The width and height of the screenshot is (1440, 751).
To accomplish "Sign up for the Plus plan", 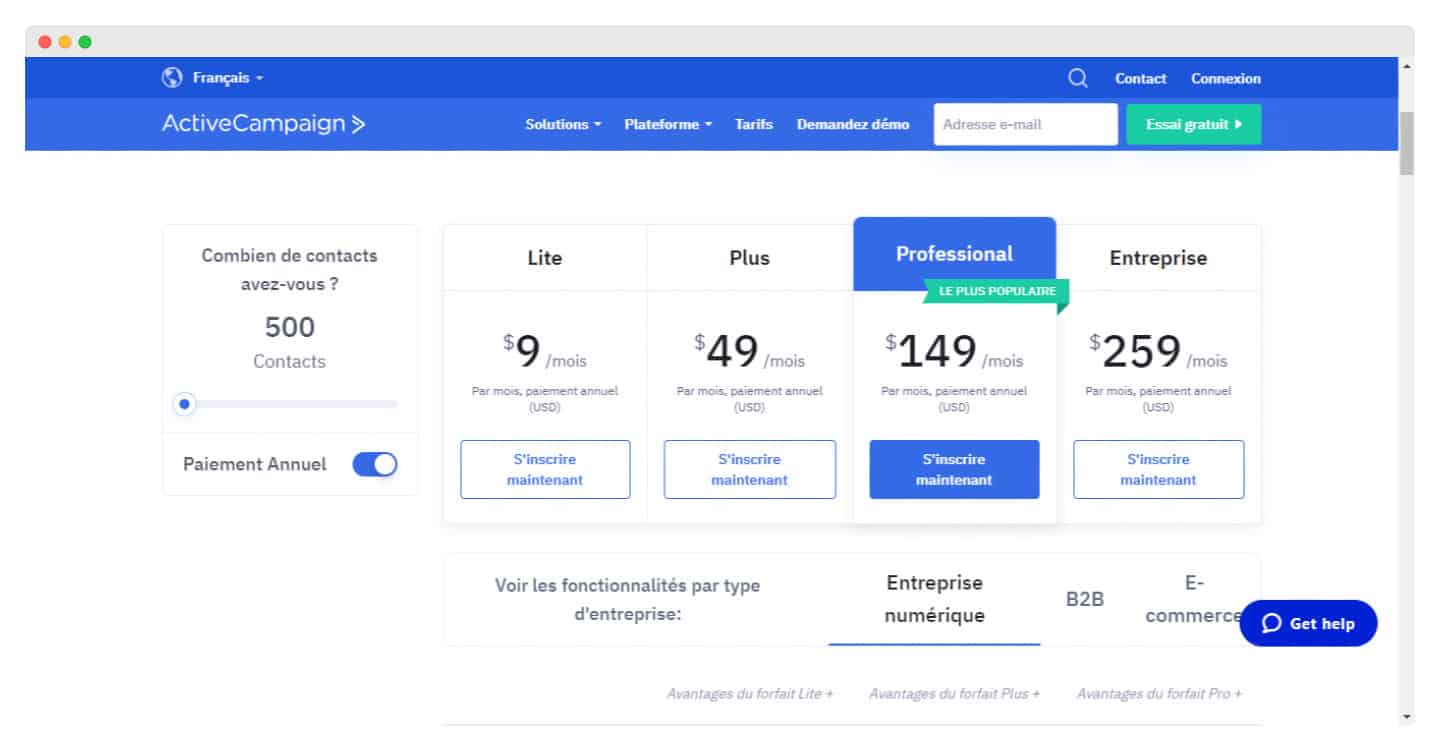I will pos(750,469).
